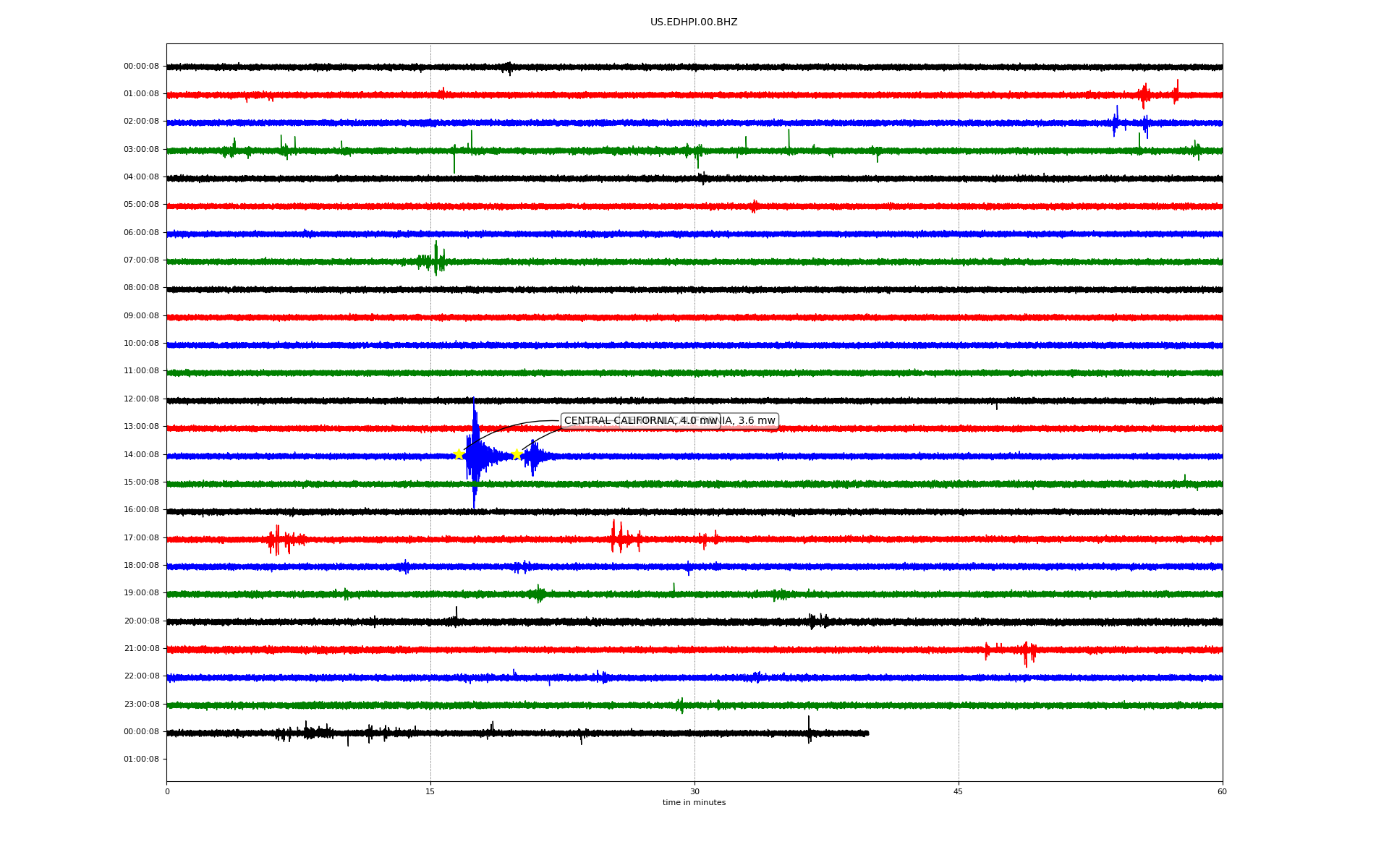Click the green signal burst on 07:00:08 trace
This screenshot has width=1389, height=868.
436,260
